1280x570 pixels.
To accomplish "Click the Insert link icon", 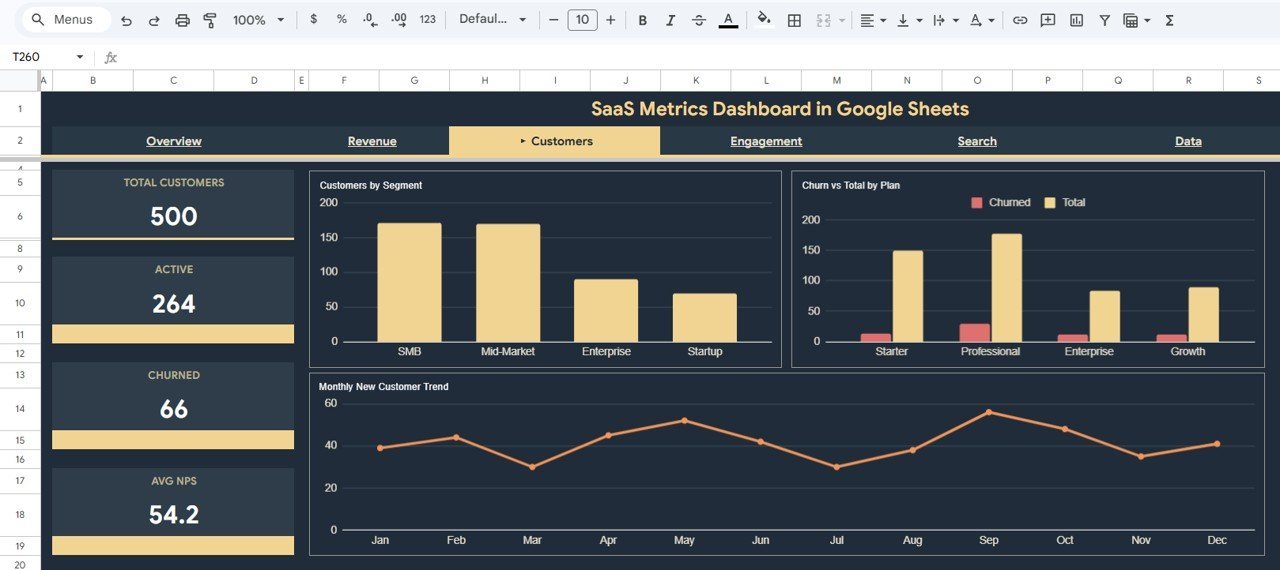I will 1020,20.
